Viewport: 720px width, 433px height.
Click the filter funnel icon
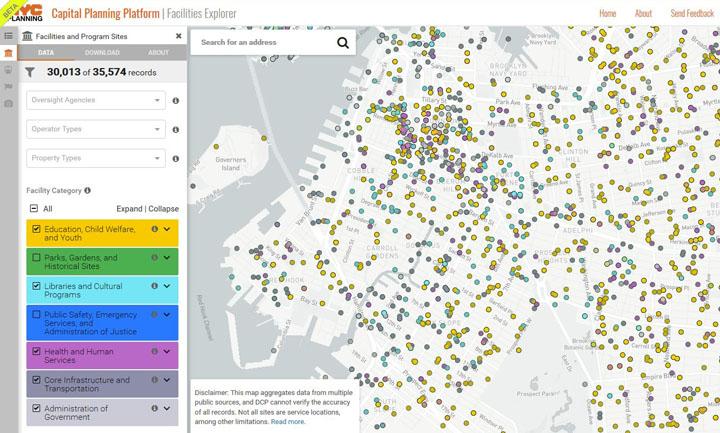pyautogui.click(x=30, y=72)
